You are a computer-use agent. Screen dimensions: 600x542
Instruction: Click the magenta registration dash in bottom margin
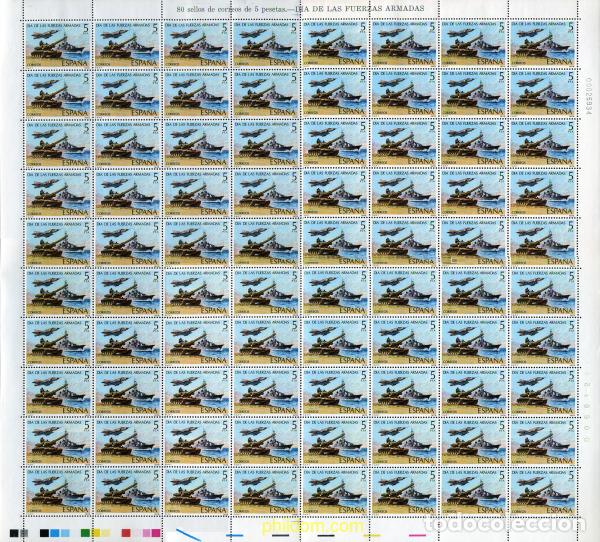click(417, 535)
